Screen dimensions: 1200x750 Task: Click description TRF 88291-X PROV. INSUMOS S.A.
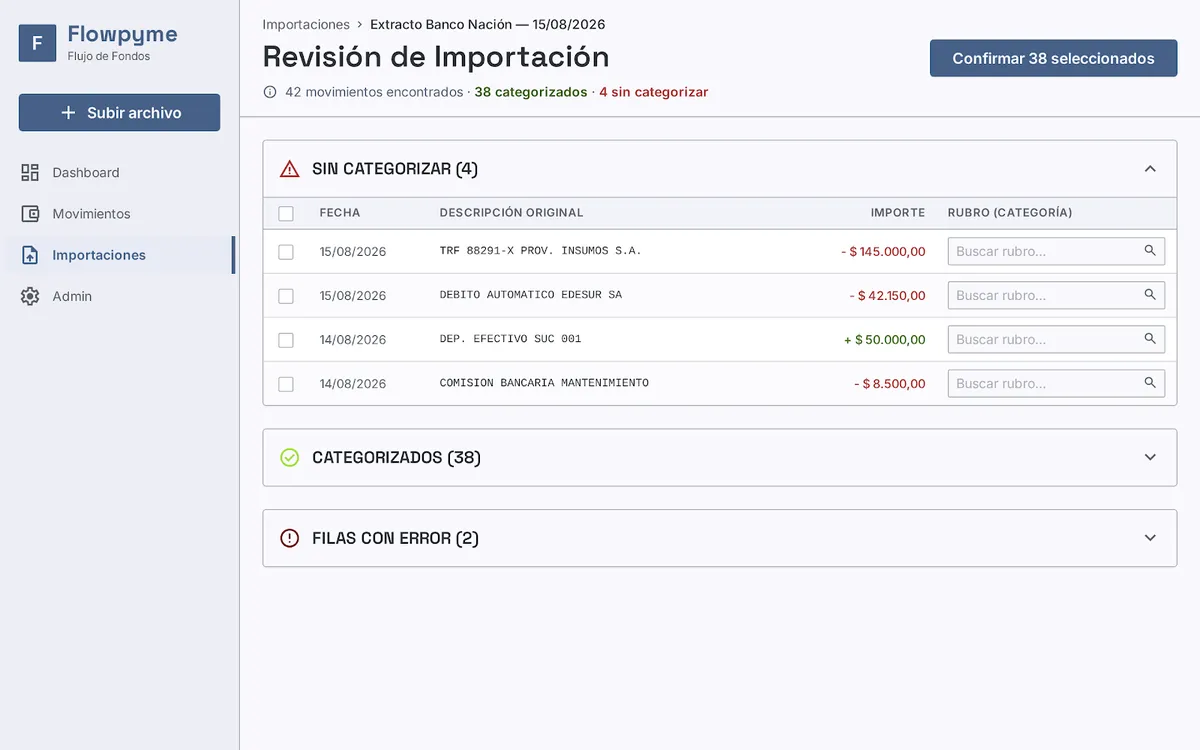coord(541,251)
